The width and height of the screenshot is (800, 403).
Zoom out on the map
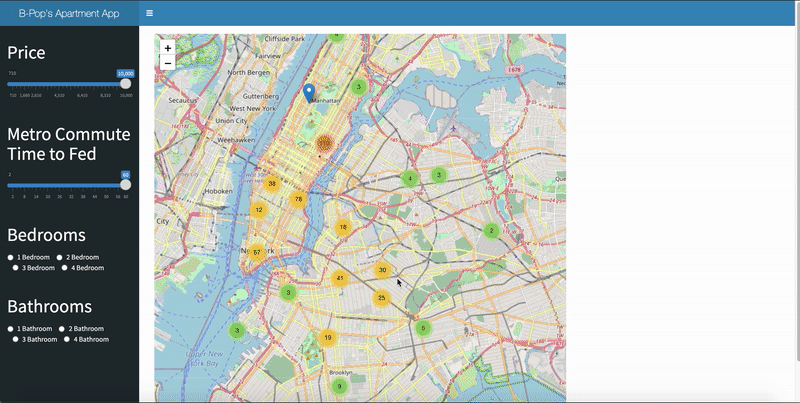(167, 63)
